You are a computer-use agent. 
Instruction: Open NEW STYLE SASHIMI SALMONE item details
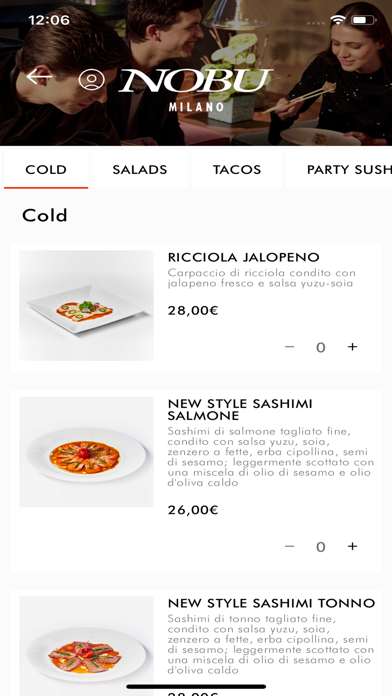pos(240,410)
